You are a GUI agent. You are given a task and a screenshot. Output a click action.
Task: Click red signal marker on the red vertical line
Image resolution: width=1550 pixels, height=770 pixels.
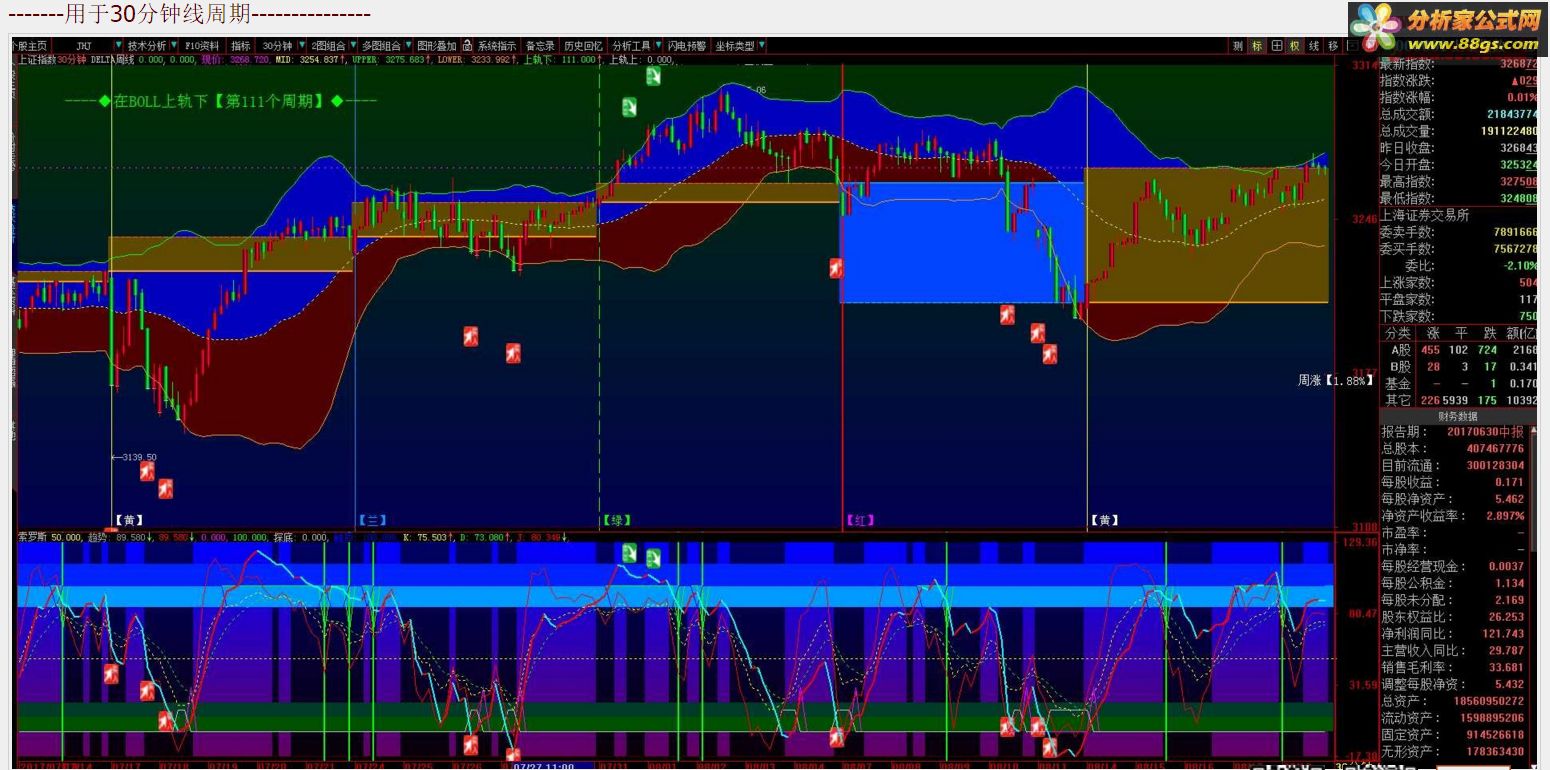pyautogui.click(x=836, y=268)
